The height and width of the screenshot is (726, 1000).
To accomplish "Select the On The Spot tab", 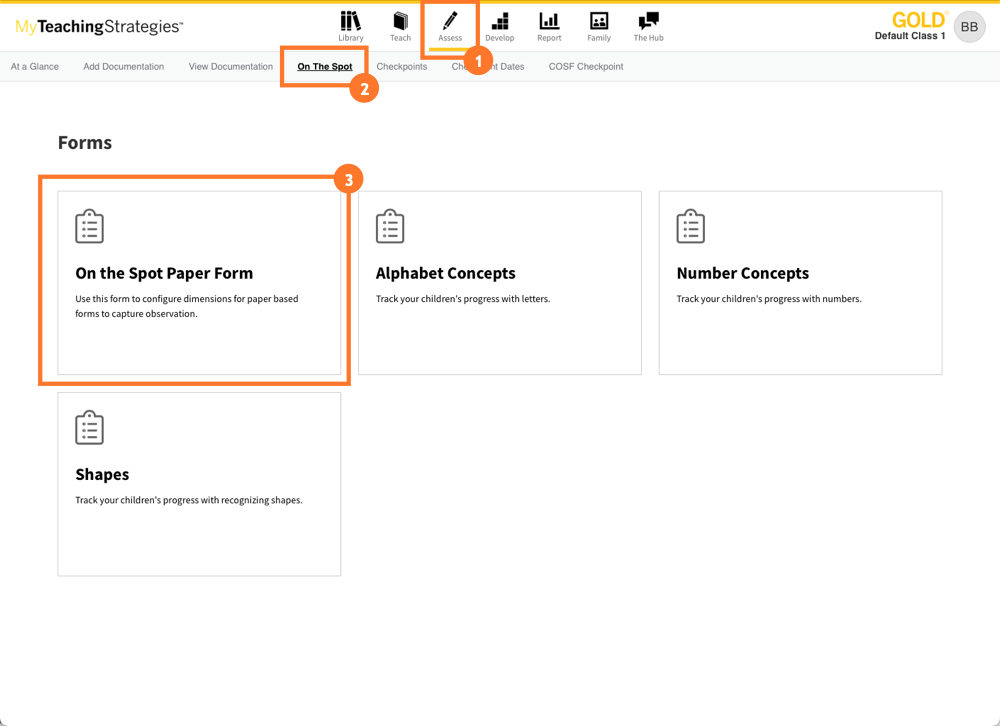I will click(325, 67).
